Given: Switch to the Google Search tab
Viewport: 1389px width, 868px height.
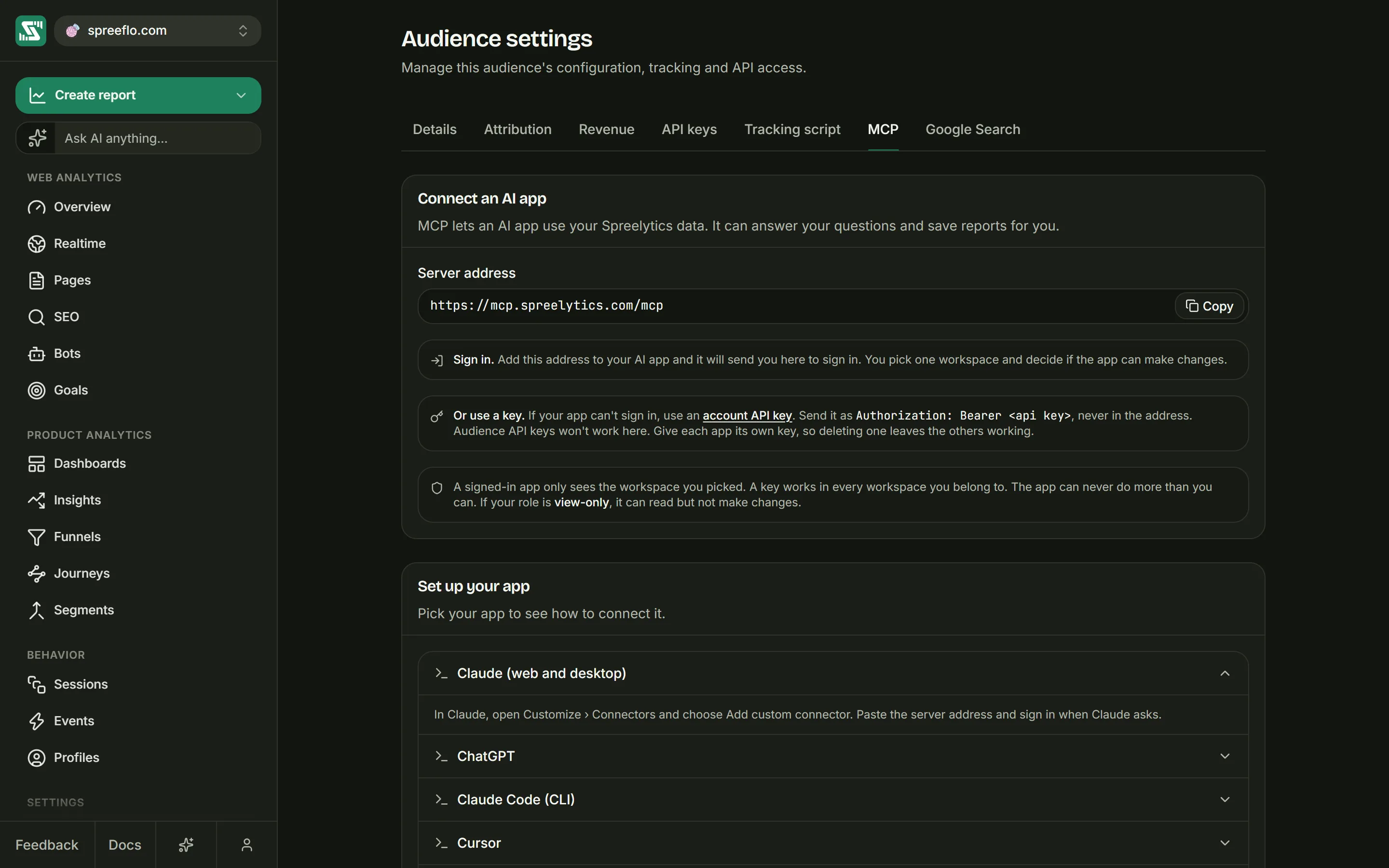Looking at the screenshot, I should click(973, 130).
